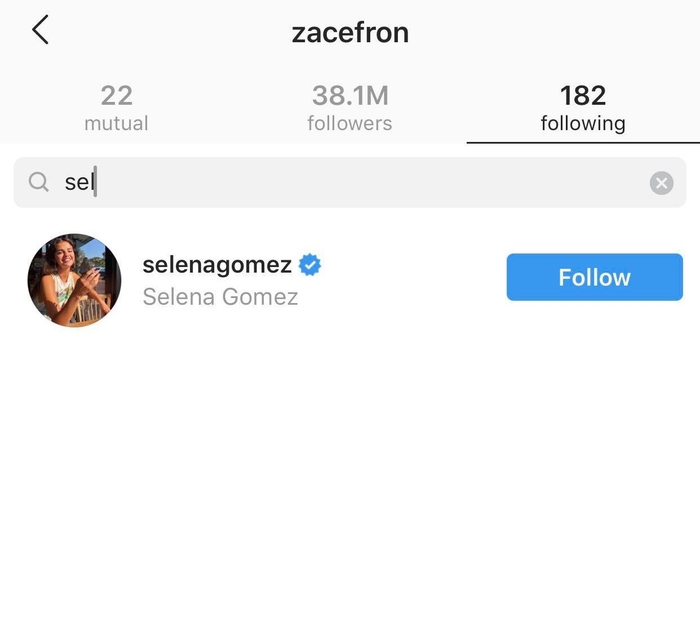The image size is (700, 641).
Task: Select the selenagomez search result row
Action: coord(350,280)
